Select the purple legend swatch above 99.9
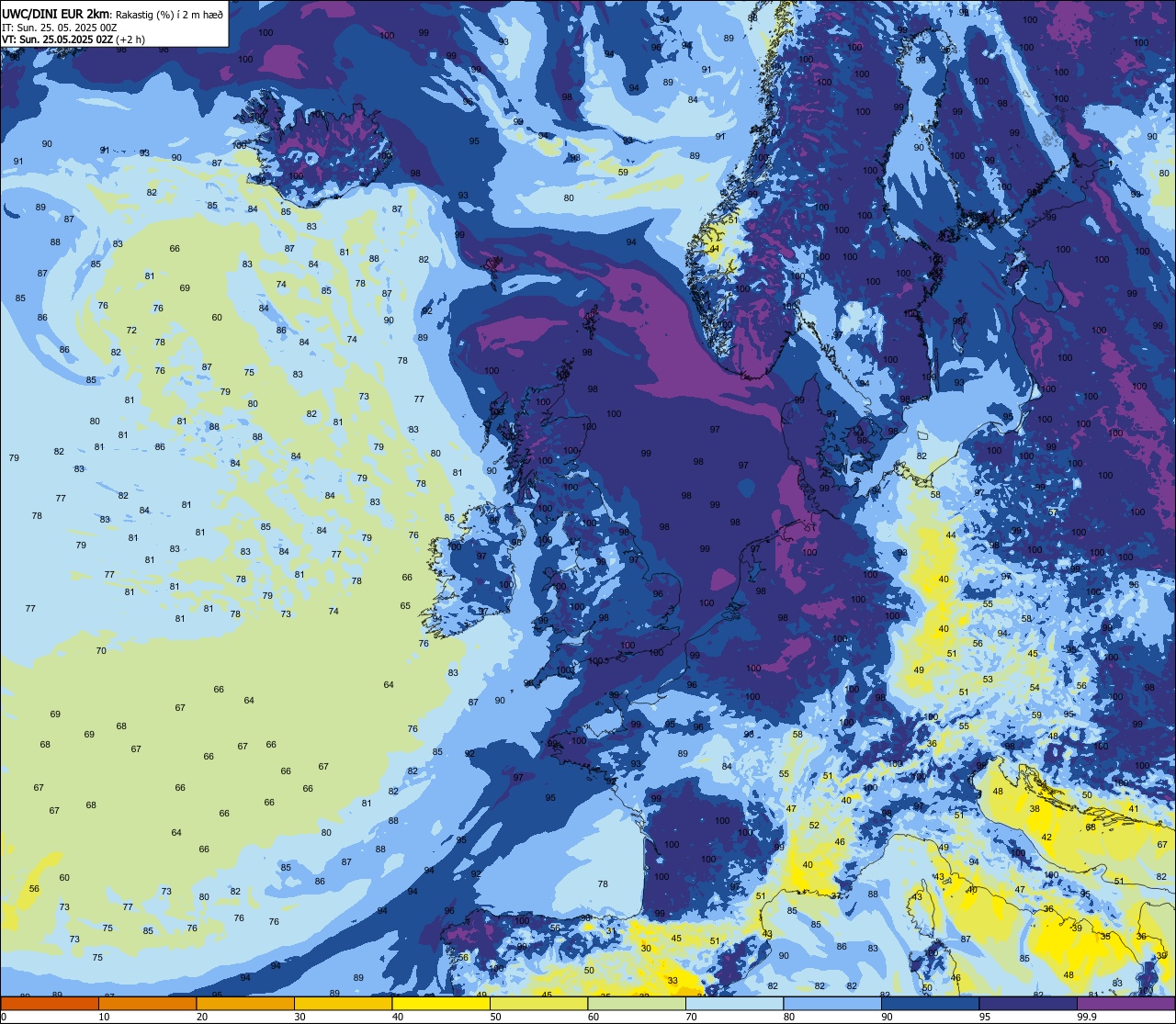The height and width of the screenshot is (1024, 1176). (1125, 1003)
